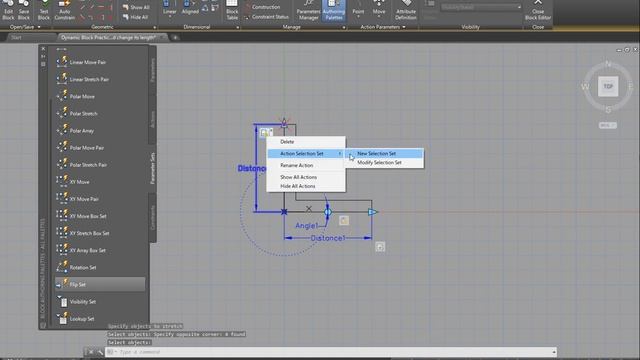Open the Geometric panel dialog launcher arrow
Screen dimensions: 640x360
[155, 27]
